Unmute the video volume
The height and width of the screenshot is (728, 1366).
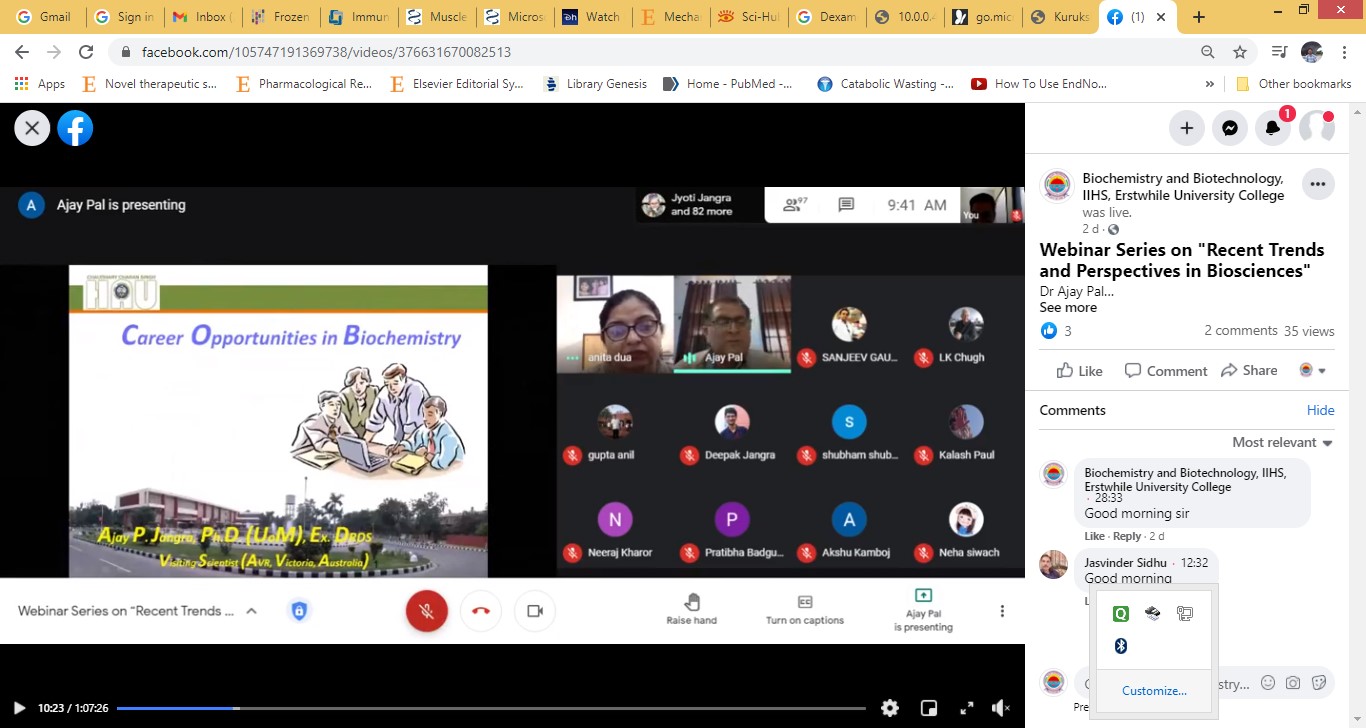(1001, 708)
